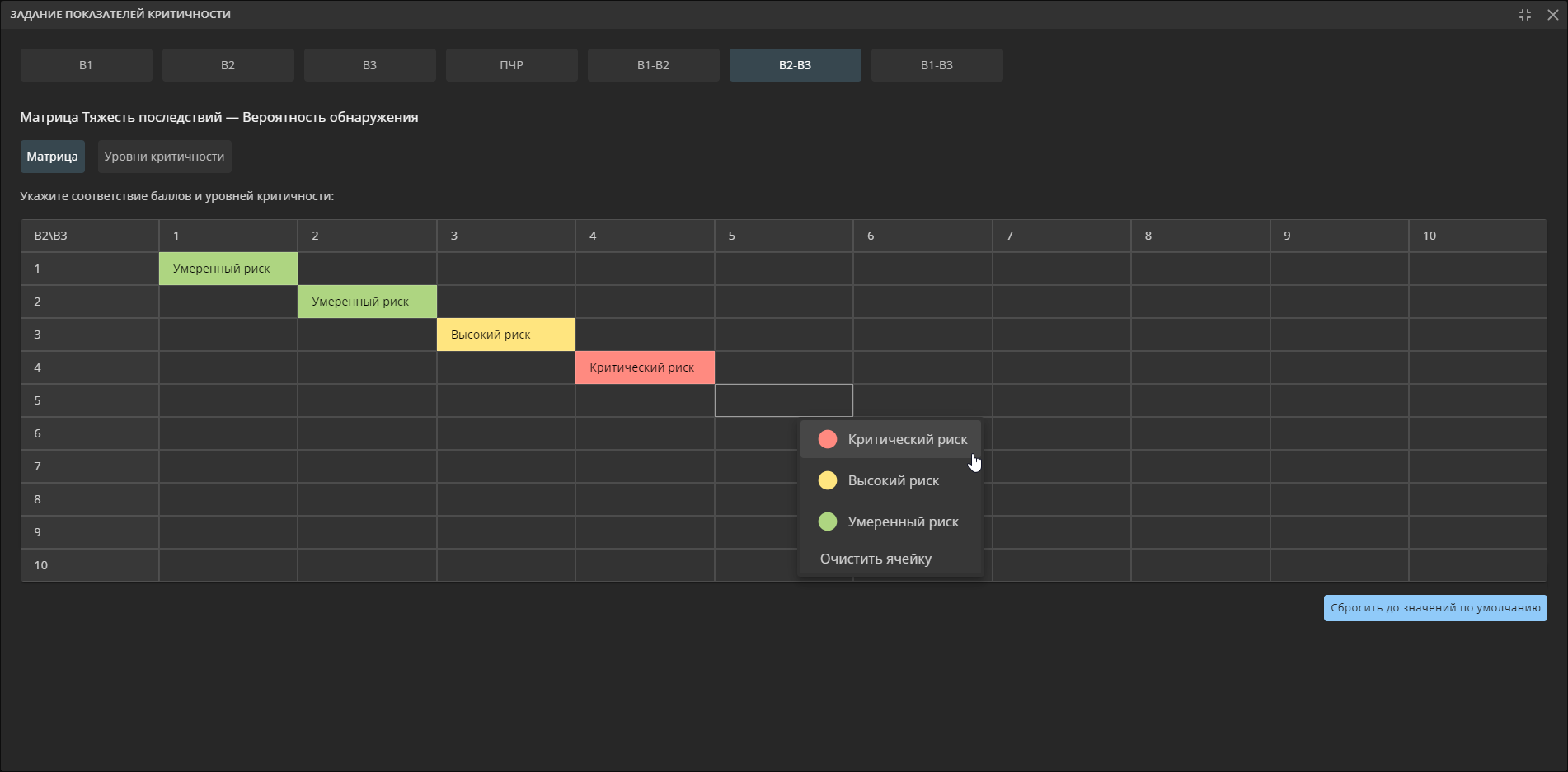Click column header 8
1568x772 pixels.
pos(1200,236)
